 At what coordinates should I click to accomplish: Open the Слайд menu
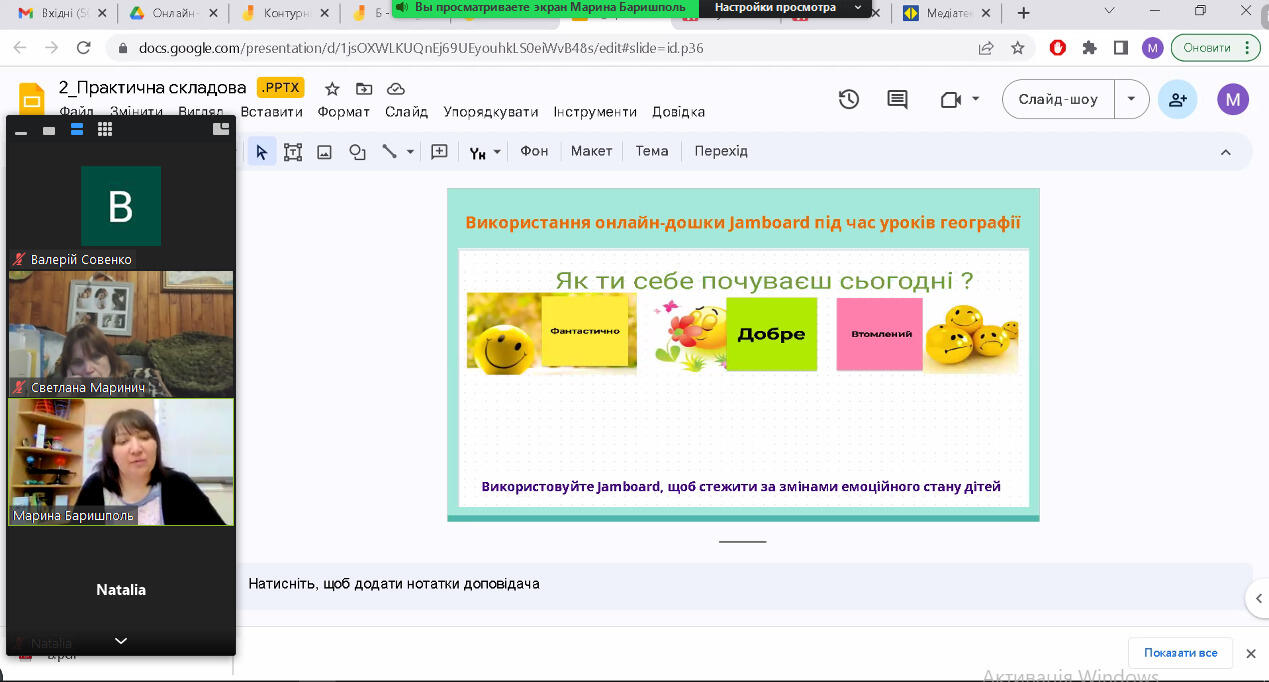406,112
